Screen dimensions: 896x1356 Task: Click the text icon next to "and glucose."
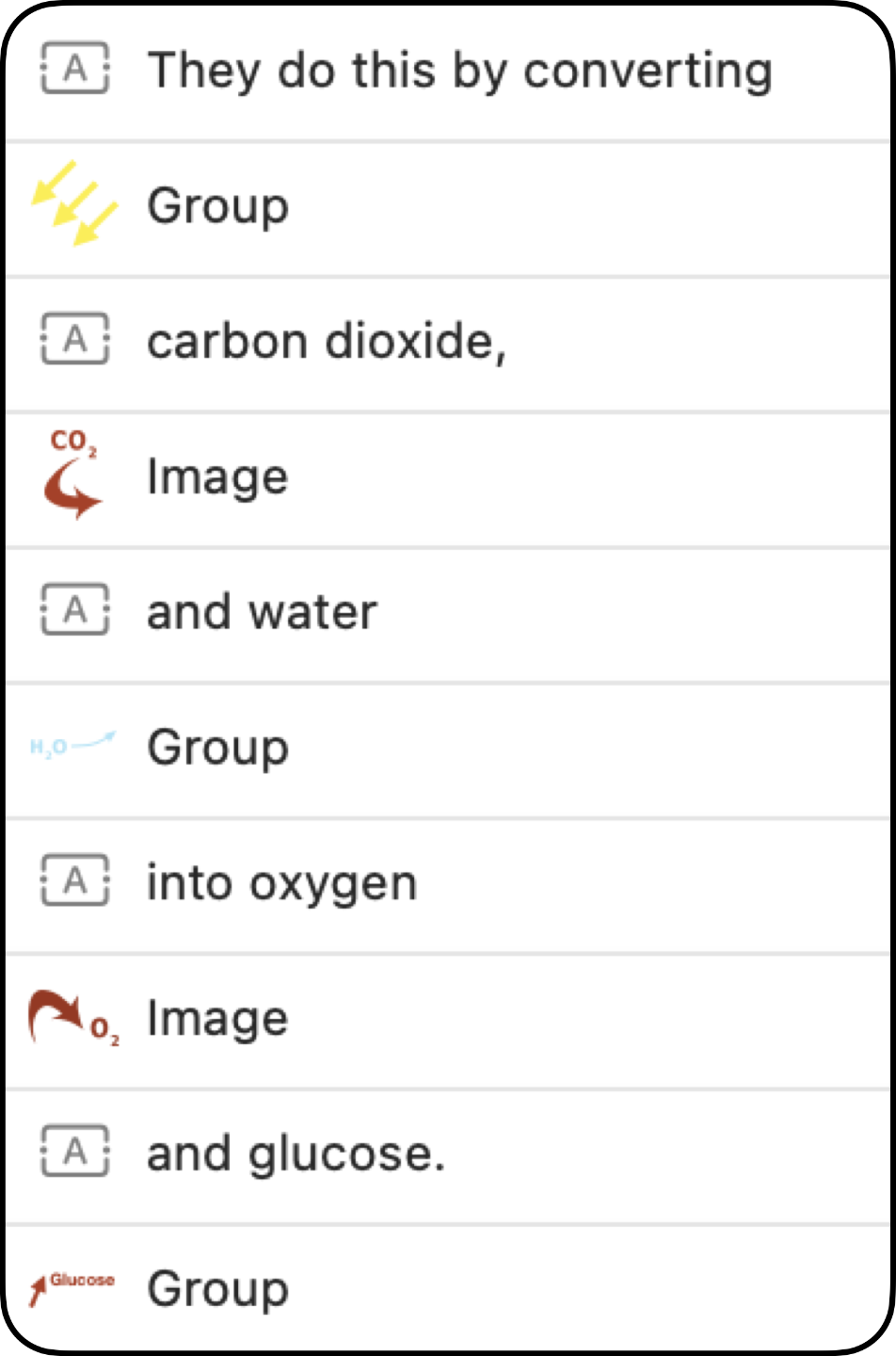(74, 1153)
